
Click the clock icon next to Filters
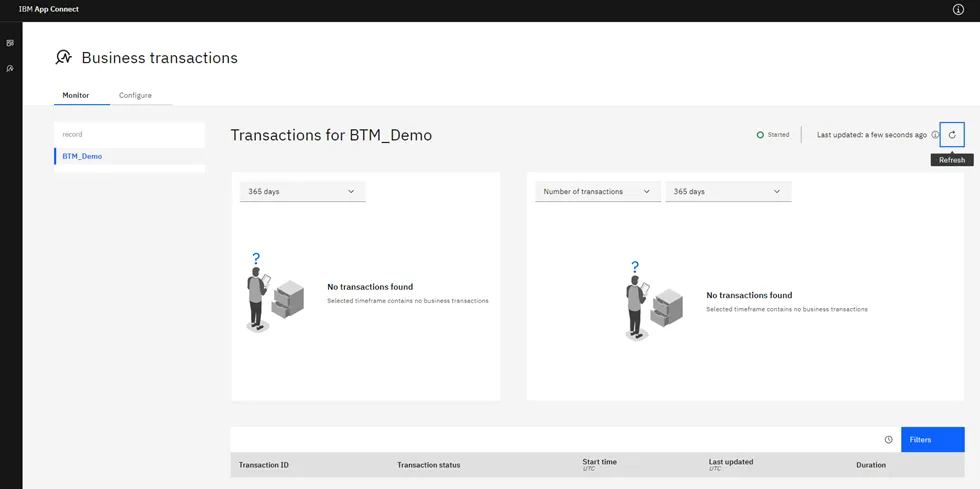(888, 440)
